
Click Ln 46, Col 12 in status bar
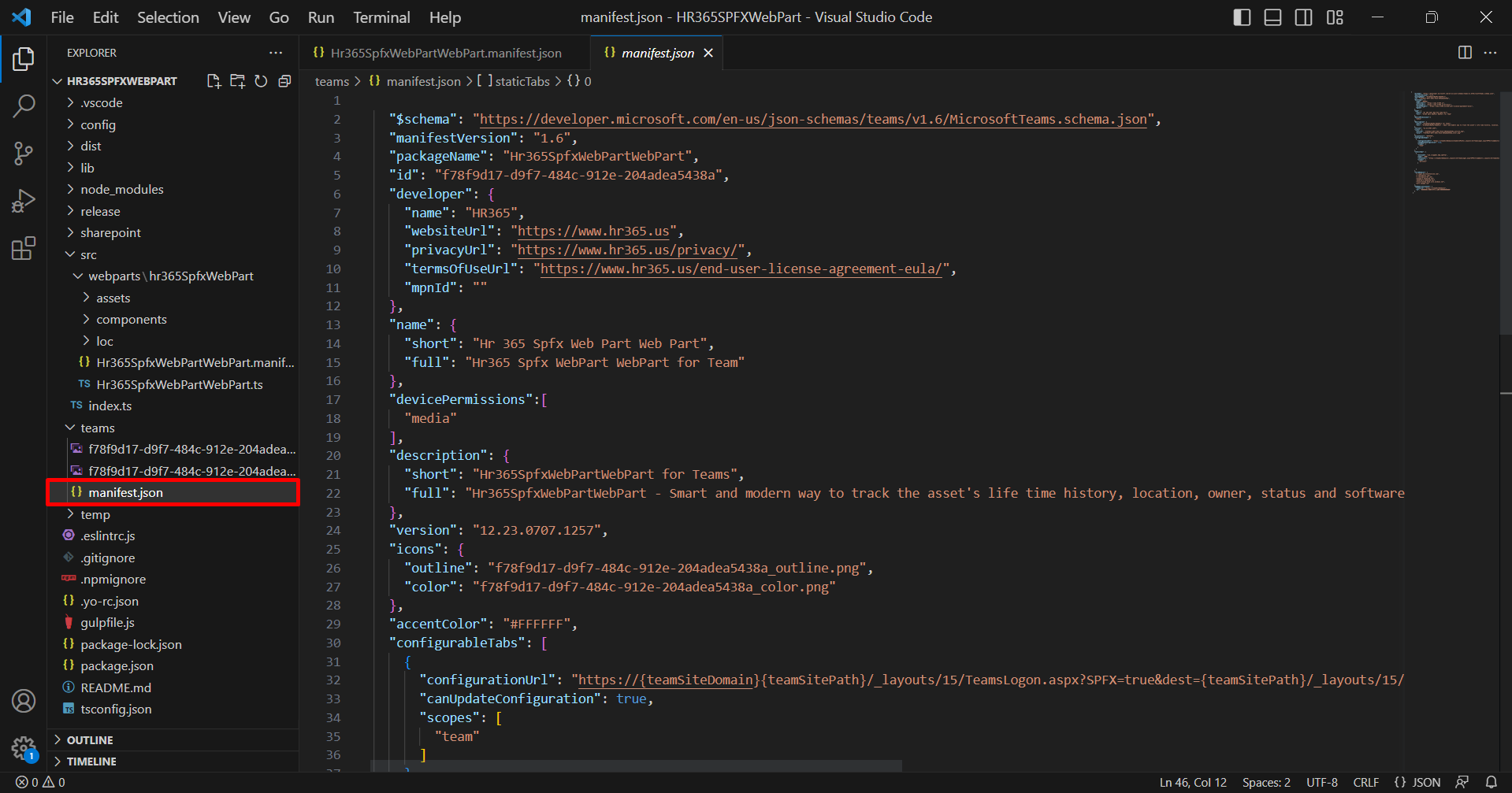(x=1193, y=782)
